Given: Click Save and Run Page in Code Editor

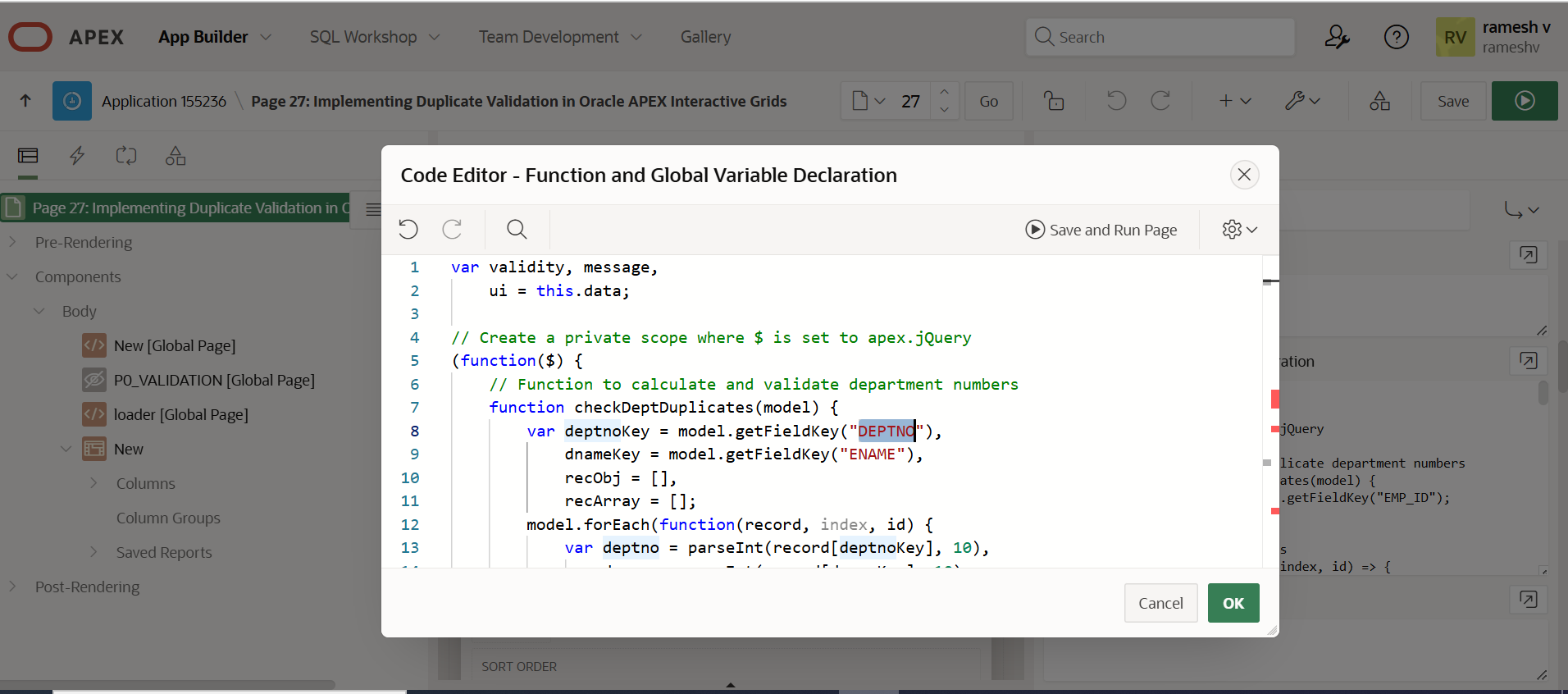Looking at the screenshot, I should pyautogui.click(x=1101, y=230).
